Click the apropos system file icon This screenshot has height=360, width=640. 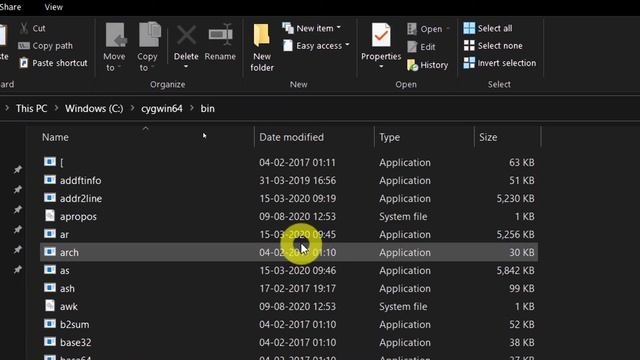tap(50, 216)
